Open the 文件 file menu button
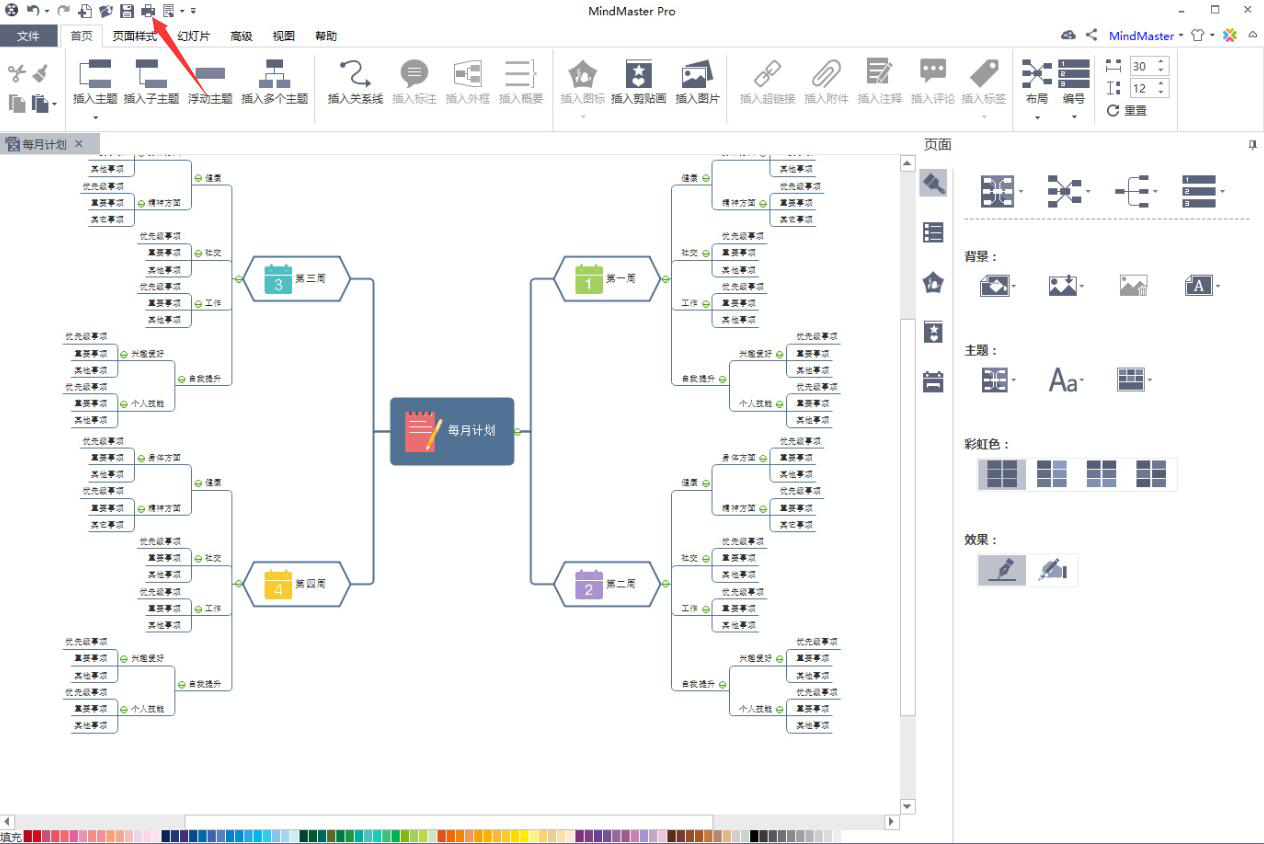This screenshot has height=844, width=1264. [x=29, y=36]
